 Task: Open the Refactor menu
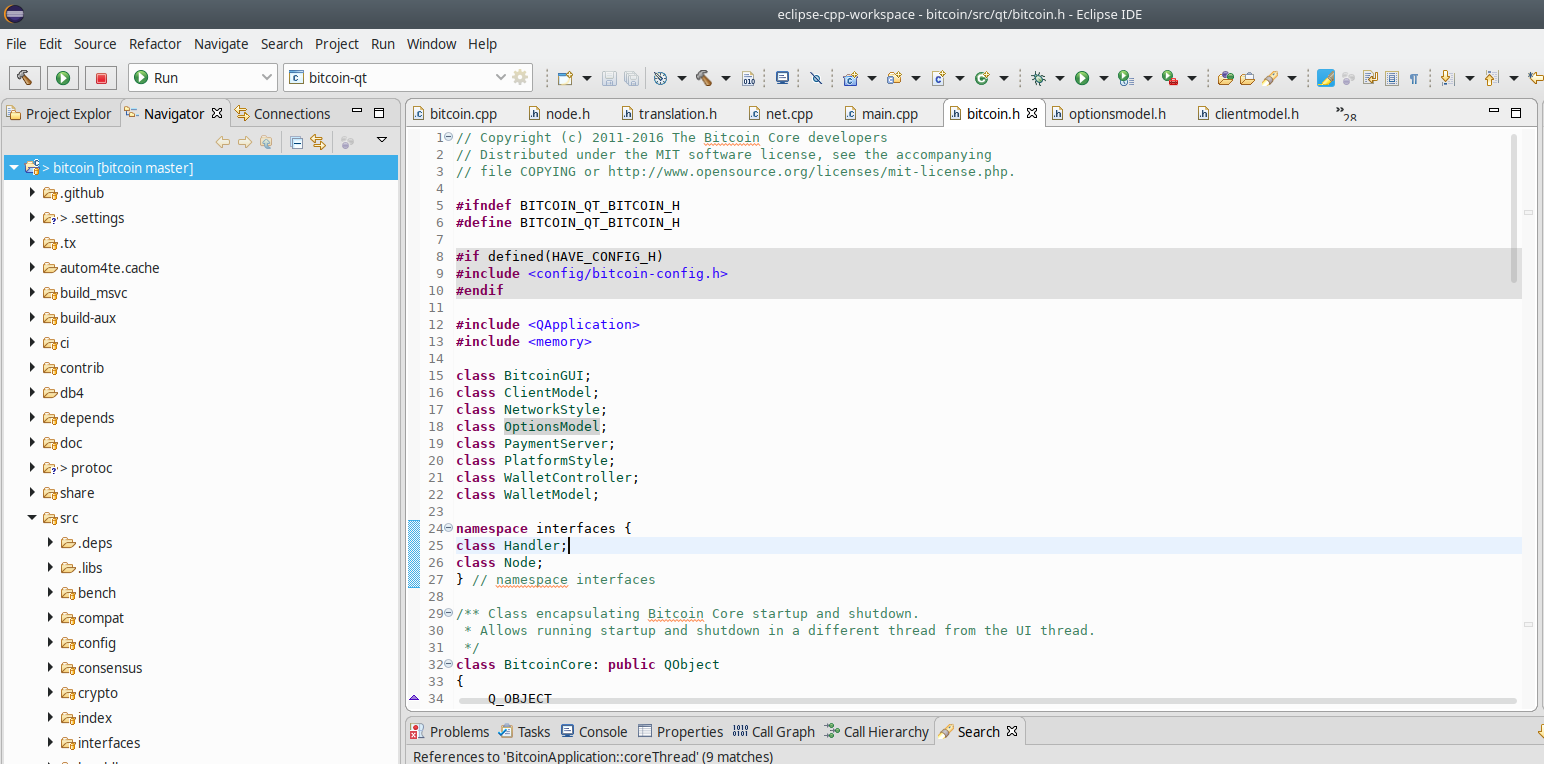click(x=155, y=44)
